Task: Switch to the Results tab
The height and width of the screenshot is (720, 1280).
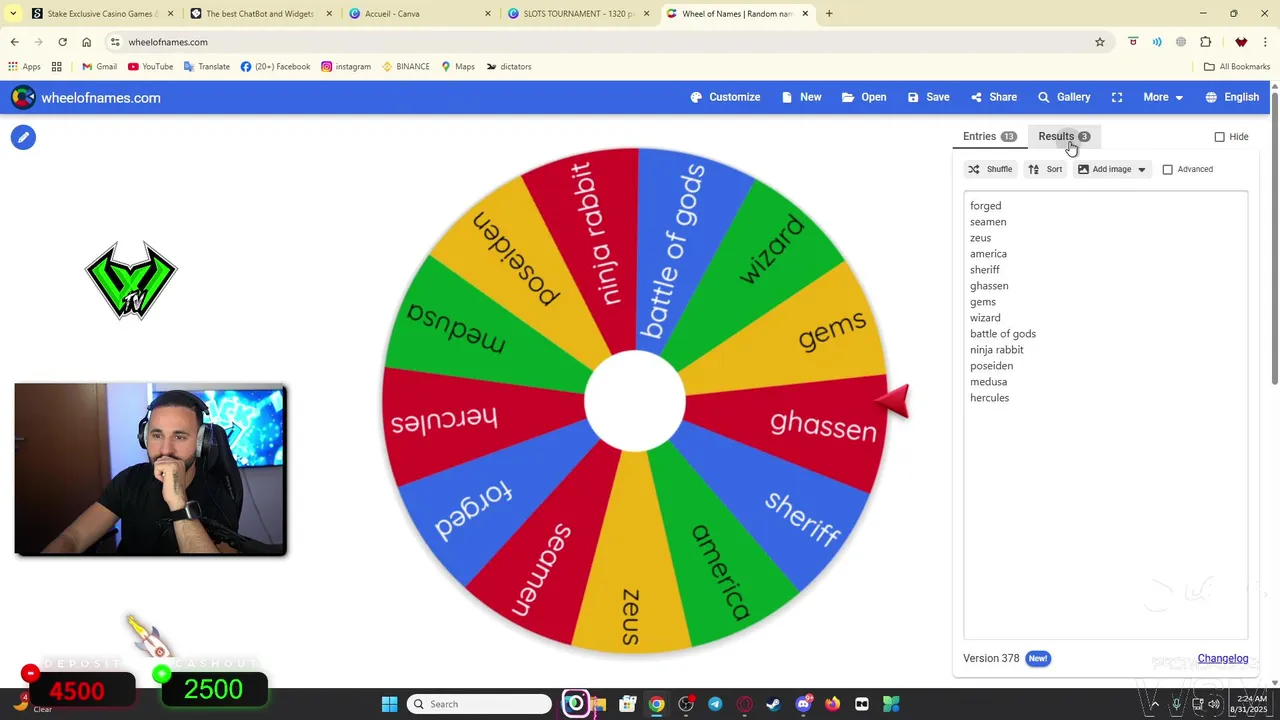Action: [1064, 136]
